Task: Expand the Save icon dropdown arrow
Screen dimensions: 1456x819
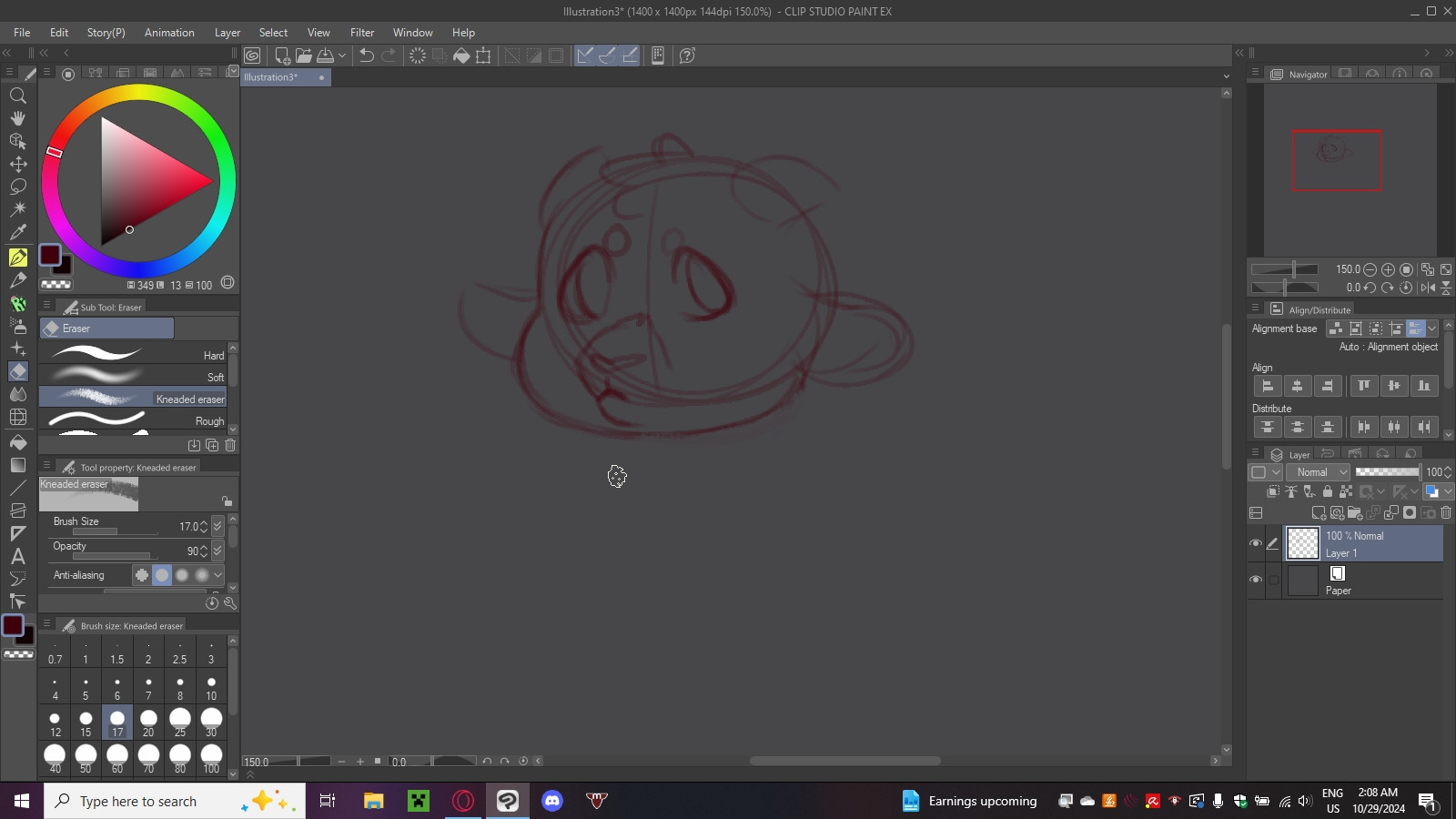Action: (342, 56)
